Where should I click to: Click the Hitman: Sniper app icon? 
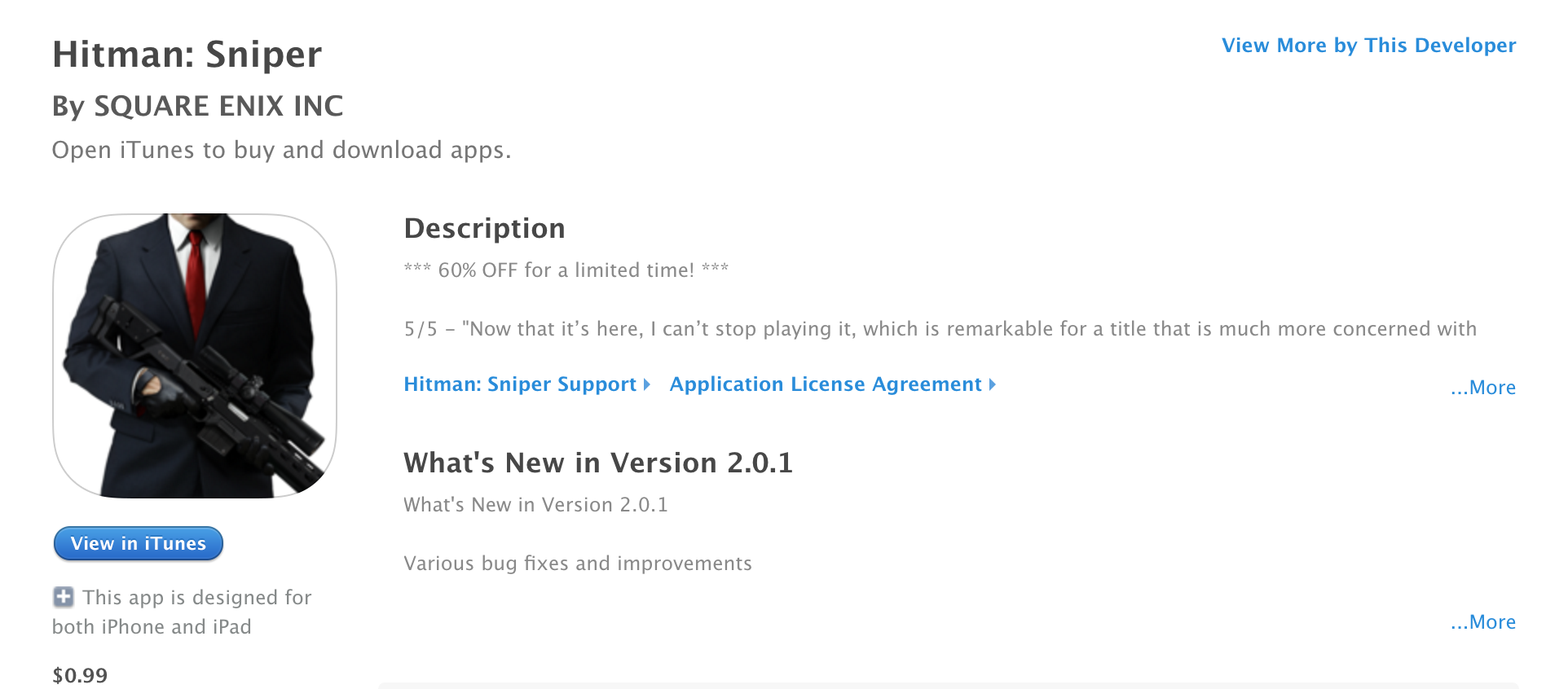[195, 356]
